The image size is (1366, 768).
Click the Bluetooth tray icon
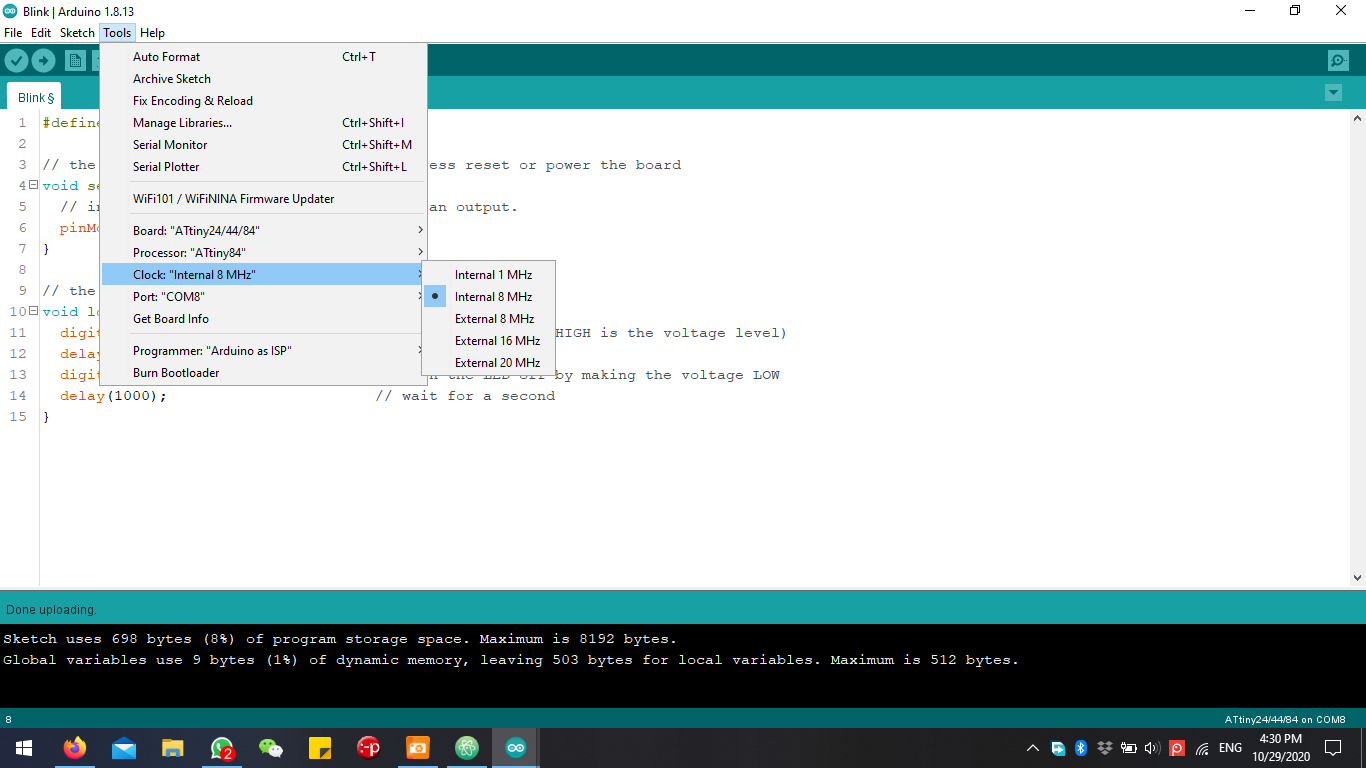point(1081,748)
